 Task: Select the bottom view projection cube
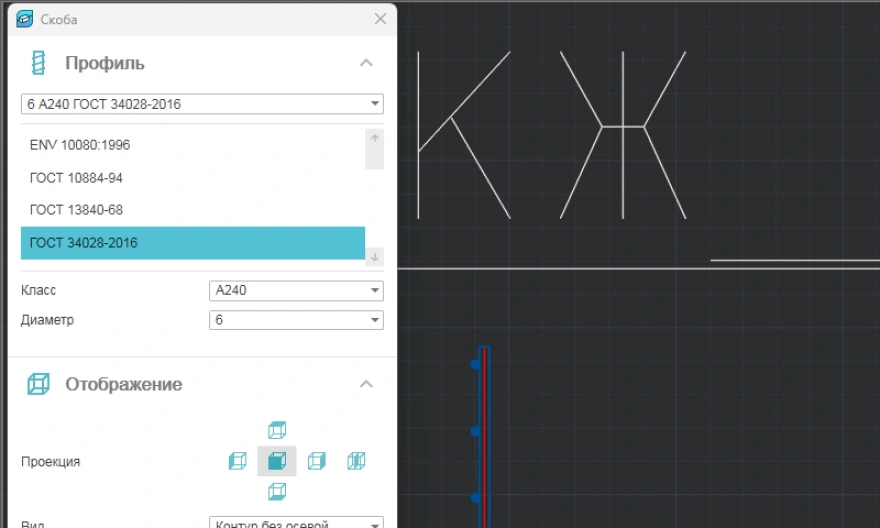277,491
